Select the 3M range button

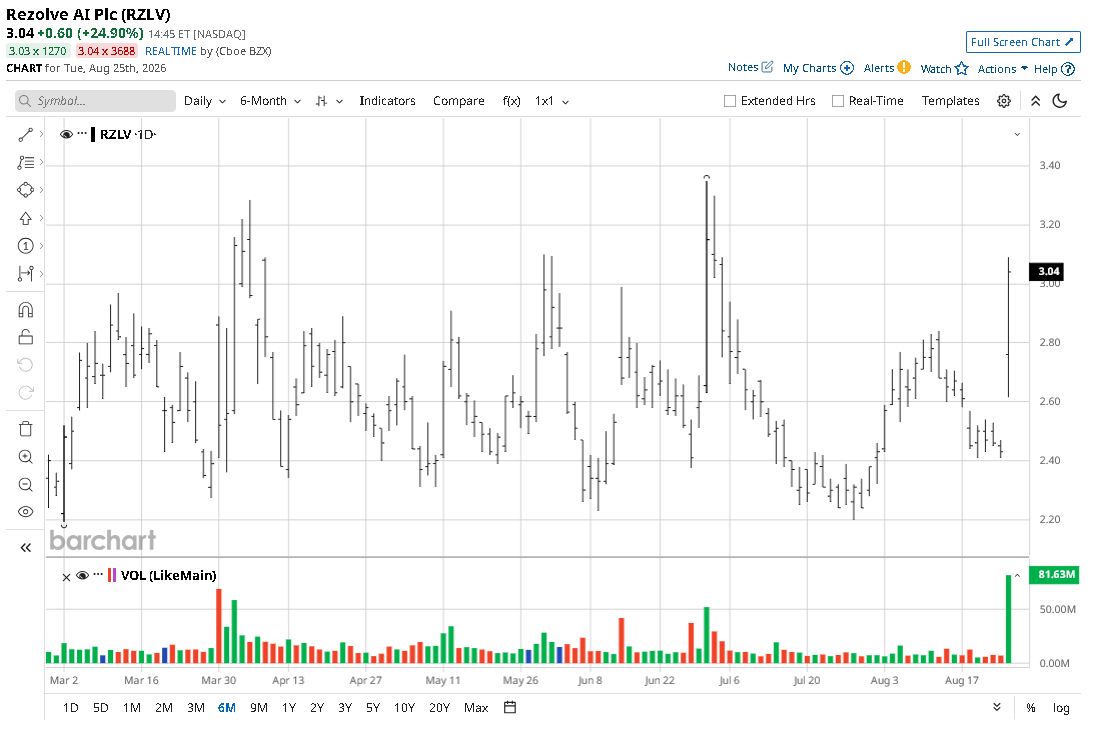(x=196, y=708)
